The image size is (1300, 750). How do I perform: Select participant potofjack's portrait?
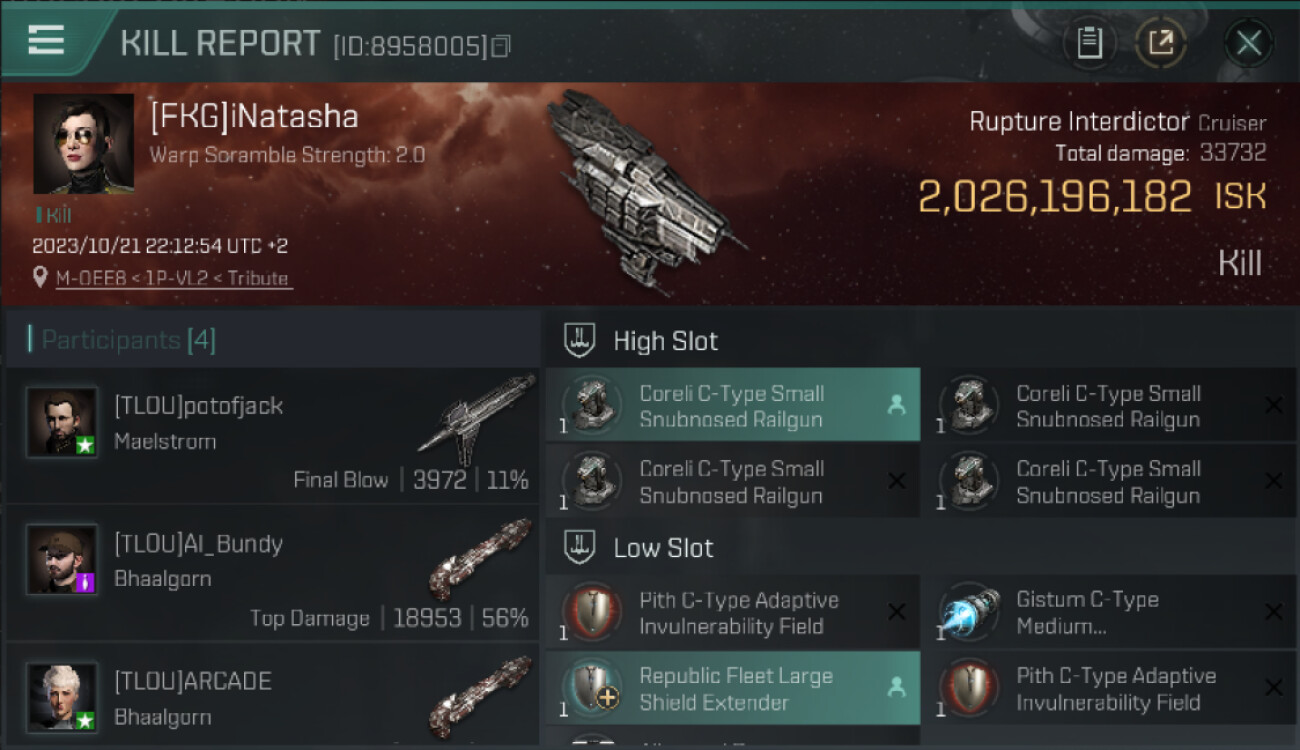coord(62,422)
